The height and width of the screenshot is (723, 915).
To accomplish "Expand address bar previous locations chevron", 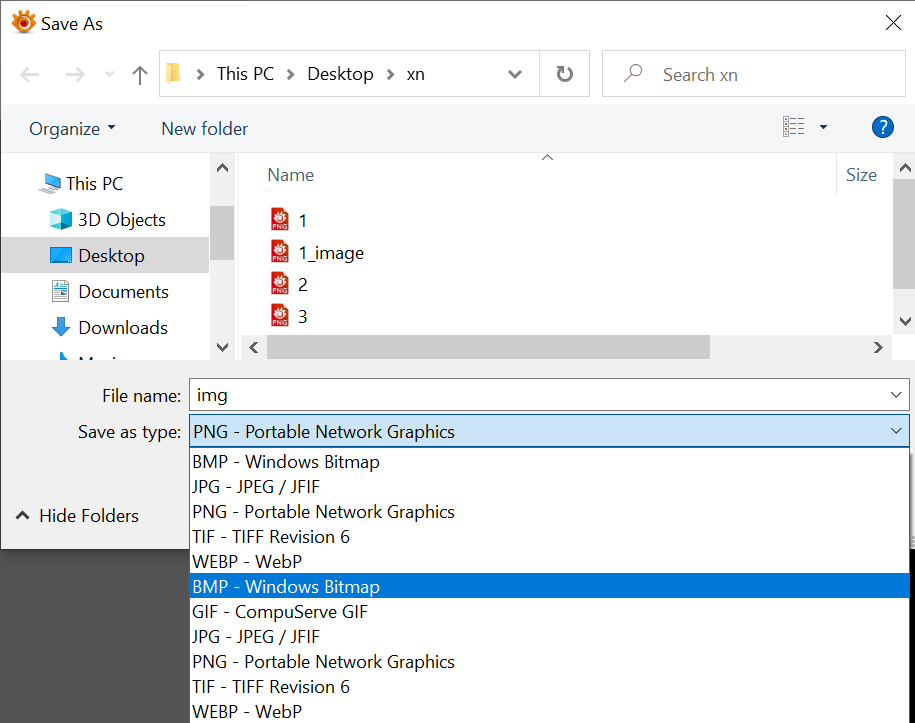I will click(x=515, y=74).
